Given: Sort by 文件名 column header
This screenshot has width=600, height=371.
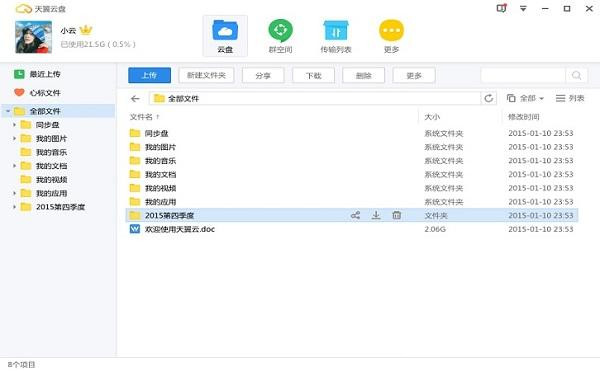Looking at the screenshot, I should click(x=141, y=117).
